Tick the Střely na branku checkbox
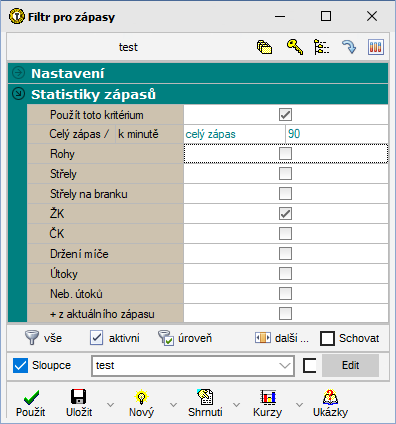The width and height of the screenshot is (396, 424). 285,194
